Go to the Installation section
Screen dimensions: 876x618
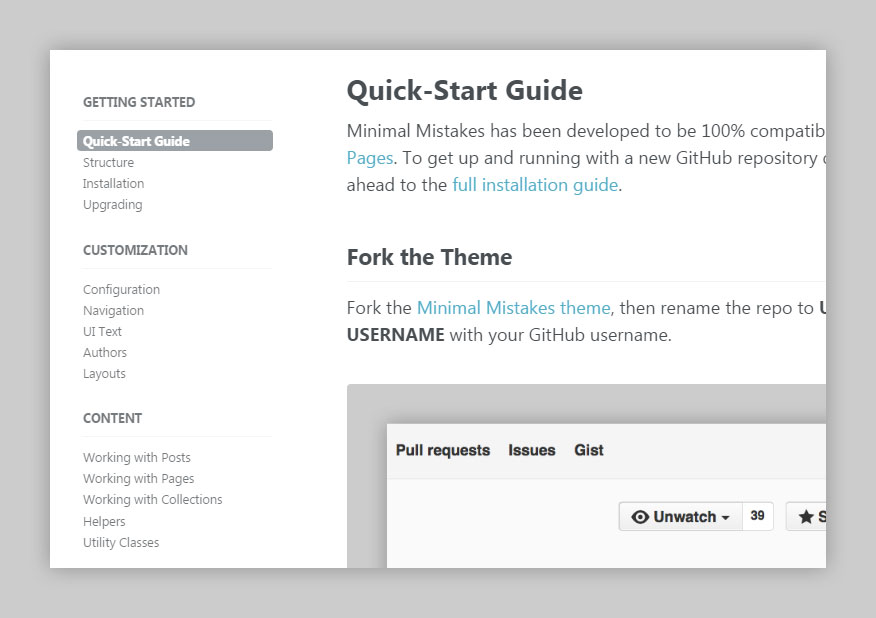(x=113, y=183)
